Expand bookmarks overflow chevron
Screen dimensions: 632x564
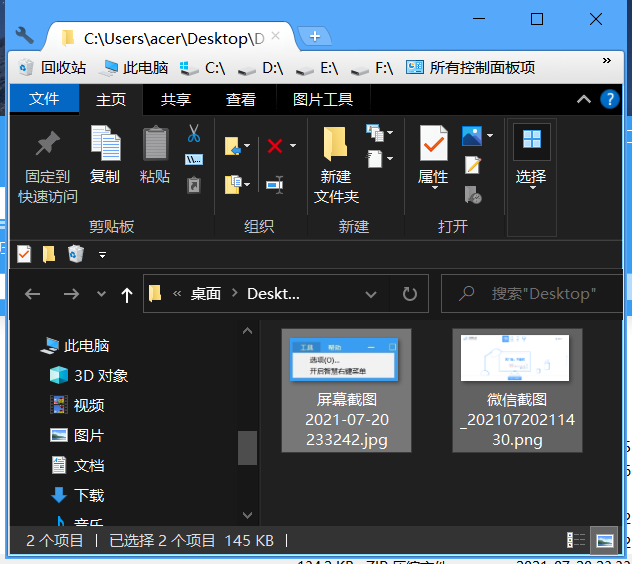pyautogui.click(x=606, y=60)
